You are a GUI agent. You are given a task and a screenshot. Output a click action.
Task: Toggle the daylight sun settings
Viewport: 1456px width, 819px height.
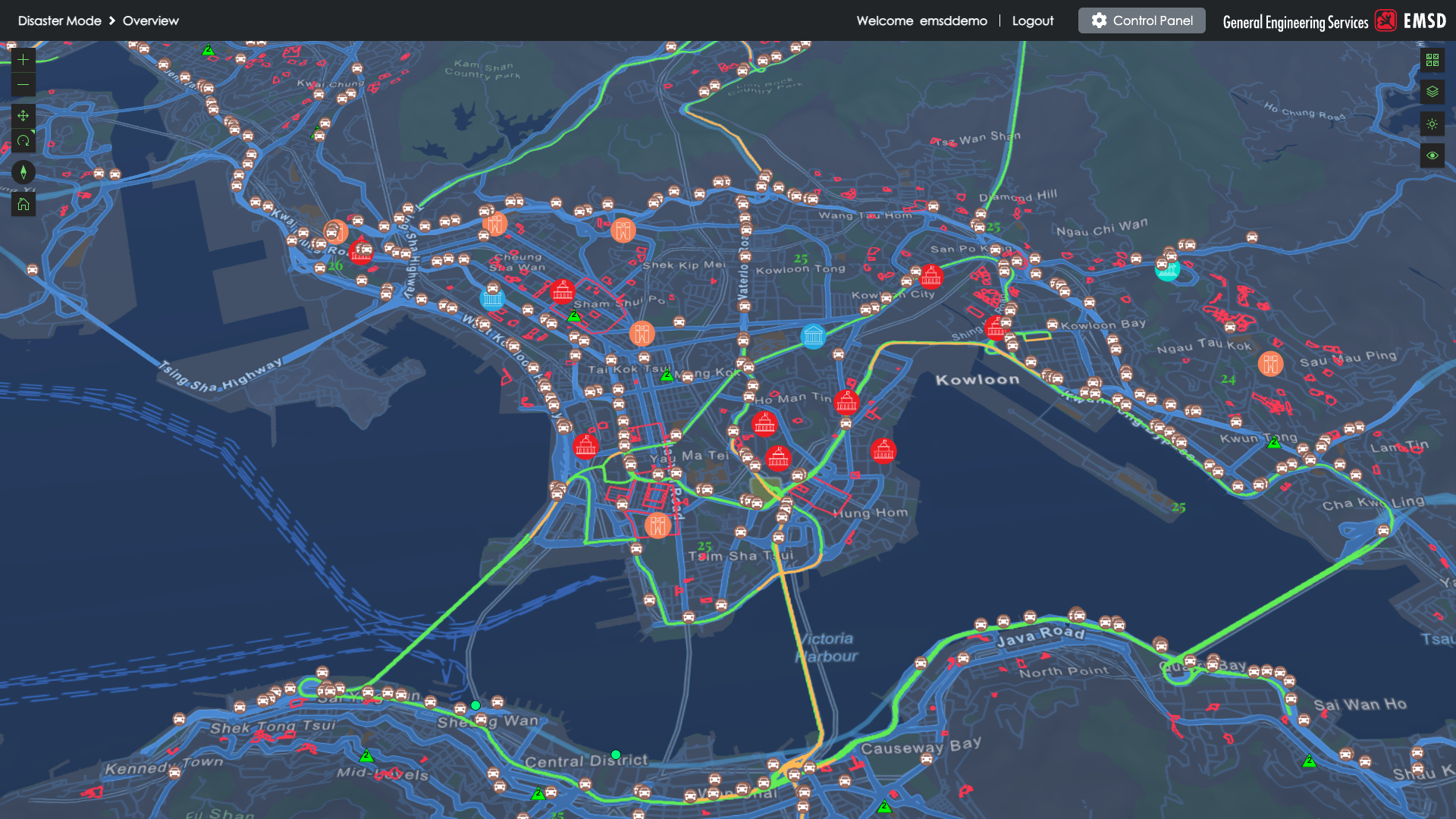(1432, 124)
